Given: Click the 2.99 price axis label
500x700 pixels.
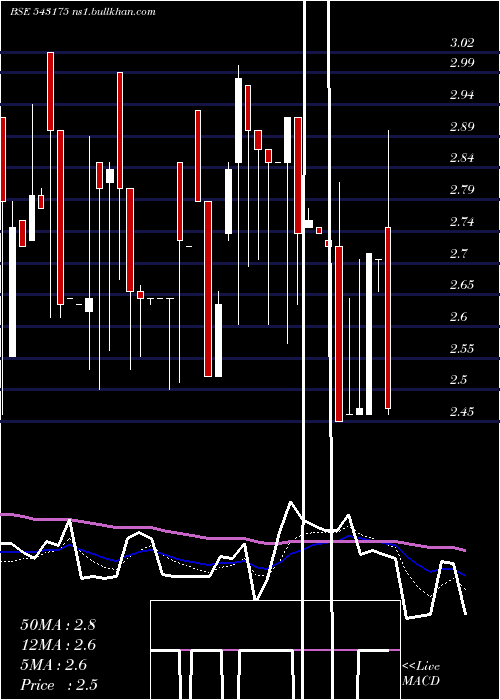Looking at the screenshot, I should (x=462, y=62).
